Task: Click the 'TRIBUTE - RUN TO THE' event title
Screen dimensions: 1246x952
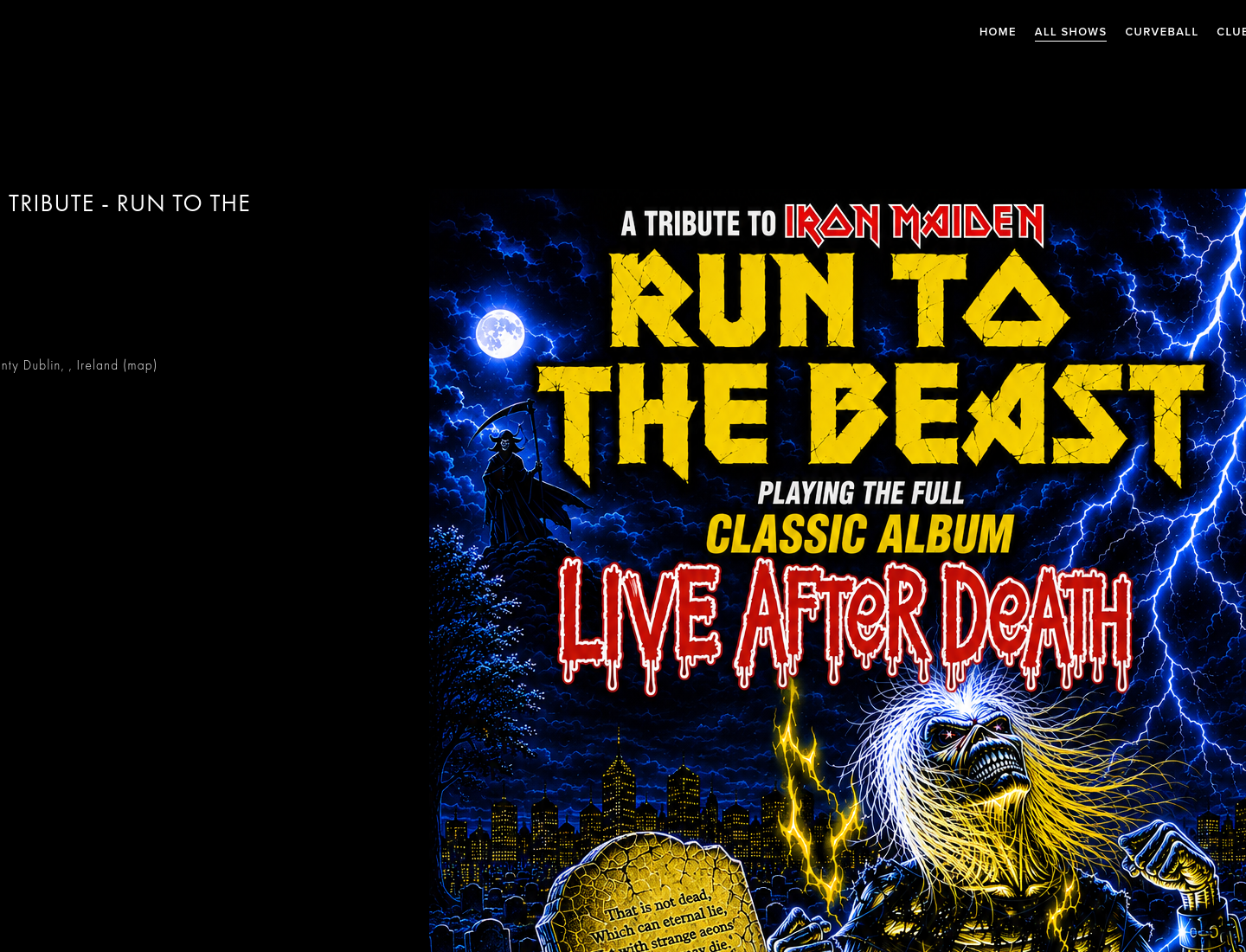Action: pos(128,203)
